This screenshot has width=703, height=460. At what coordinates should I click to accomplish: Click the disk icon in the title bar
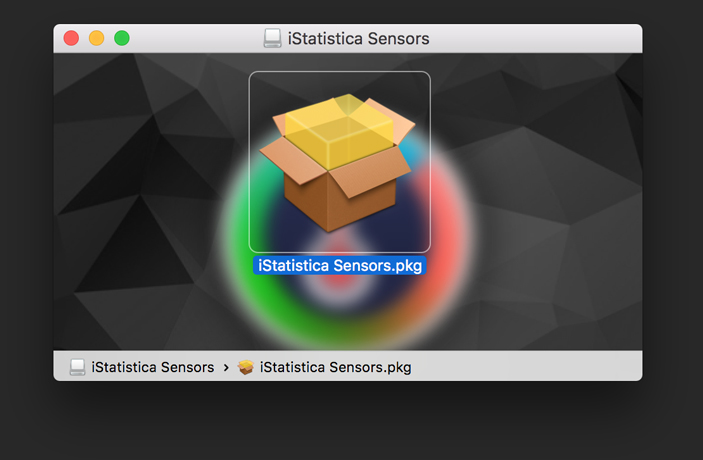coord(272,38)
